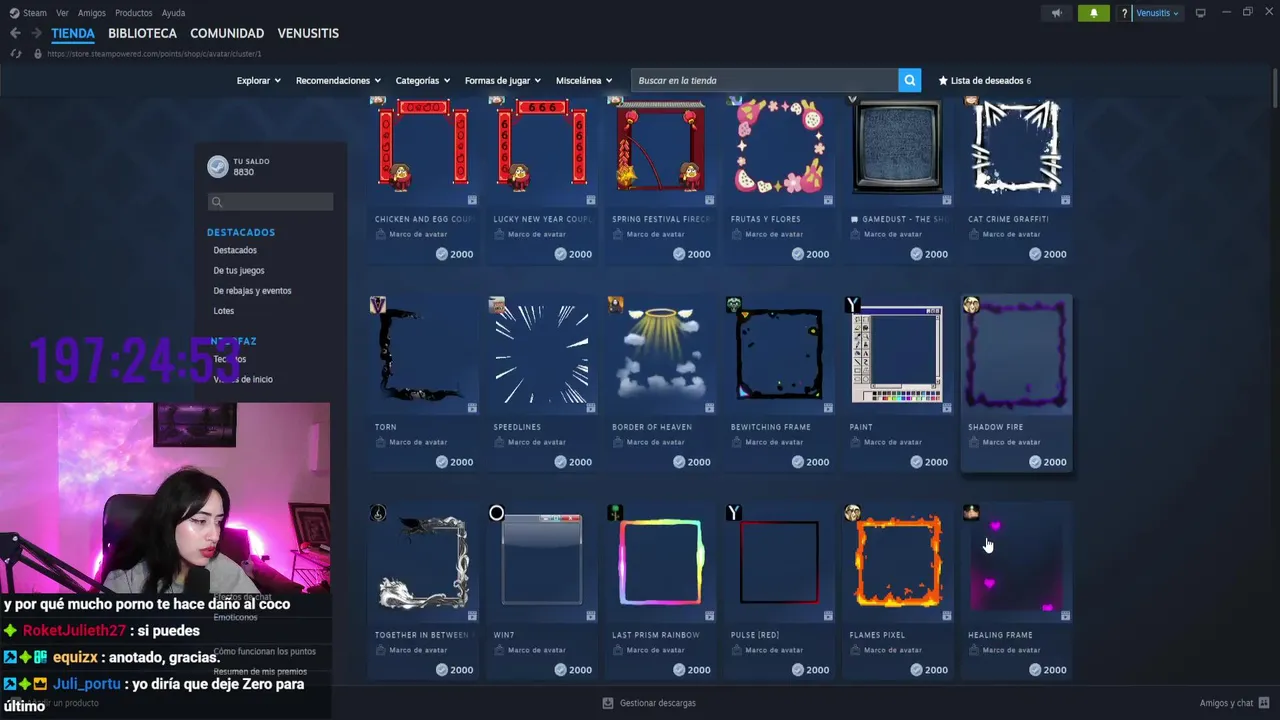Select the Win7 avatar frame
This screenshot has width=1280, height=720.
[541, 563]
